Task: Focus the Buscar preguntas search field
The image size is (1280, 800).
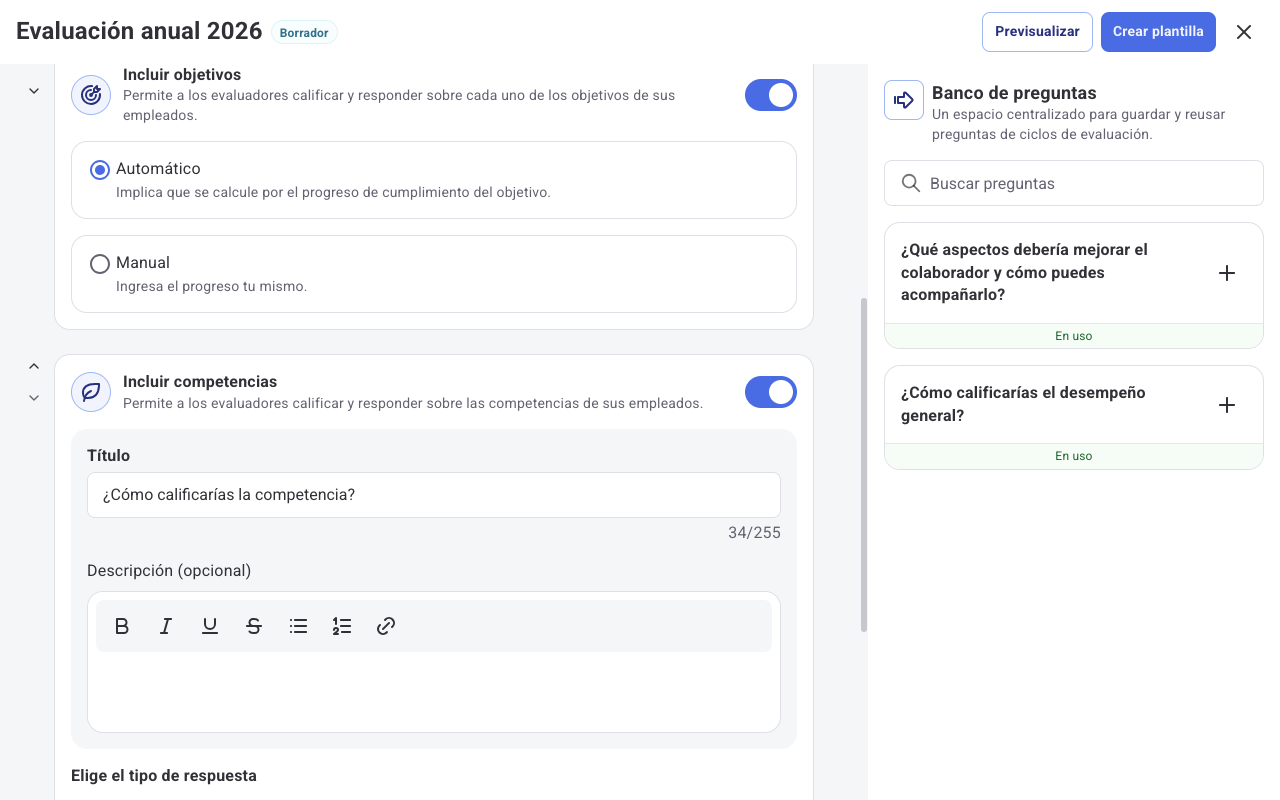Action: coord(1074,184)
